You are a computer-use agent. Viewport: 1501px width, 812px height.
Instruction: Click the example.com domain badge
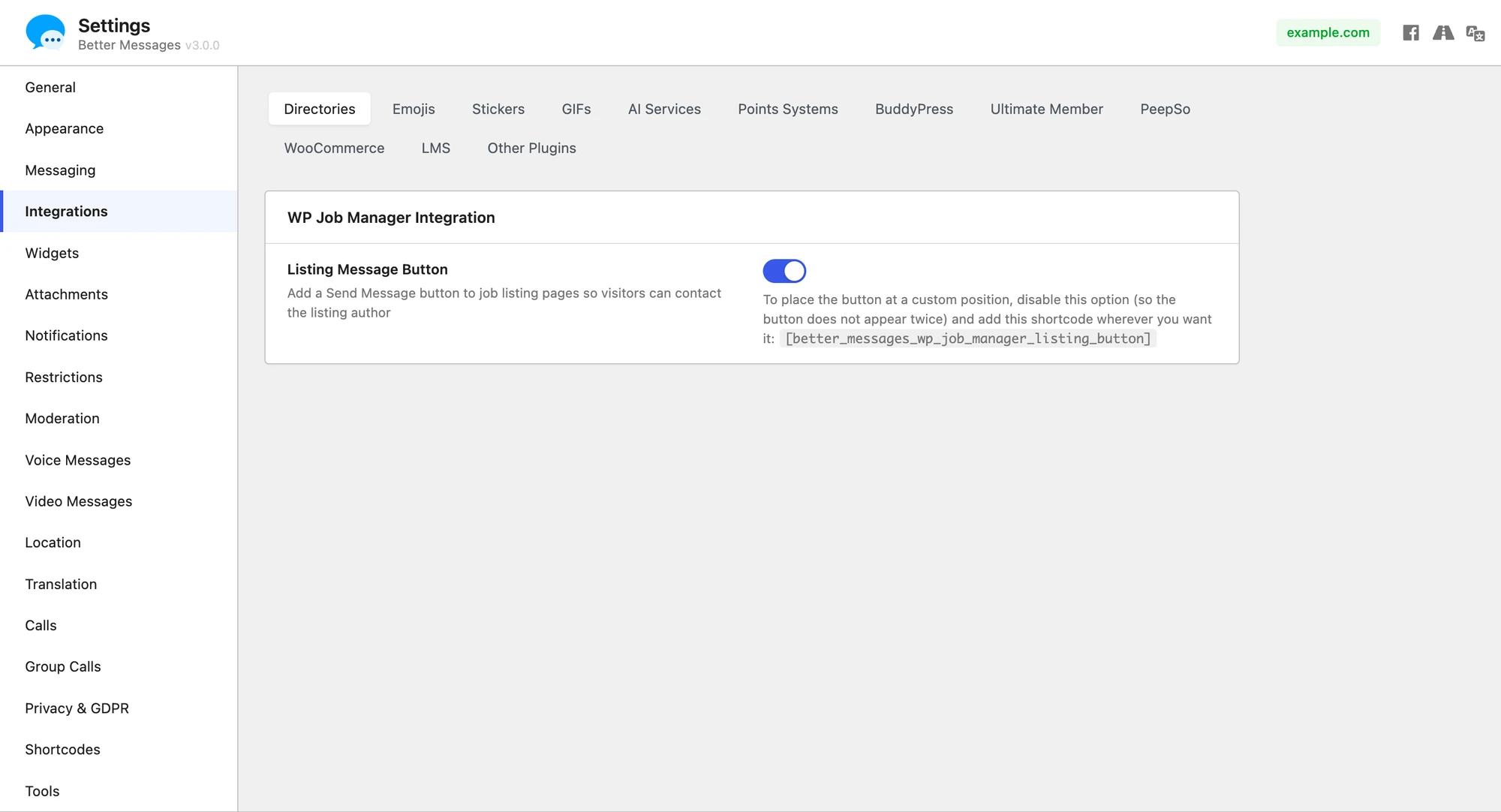point(1328,32)
